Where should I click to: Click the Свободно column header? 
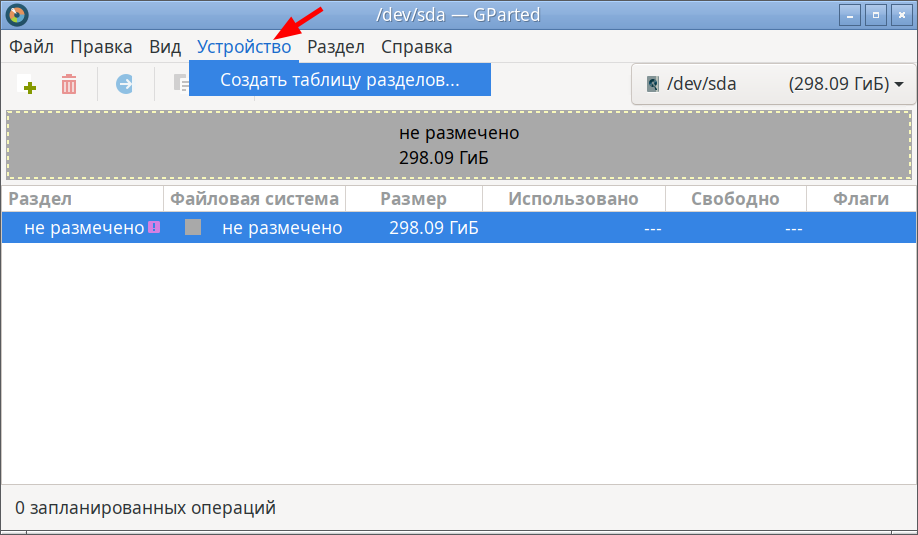coord(735,199)
